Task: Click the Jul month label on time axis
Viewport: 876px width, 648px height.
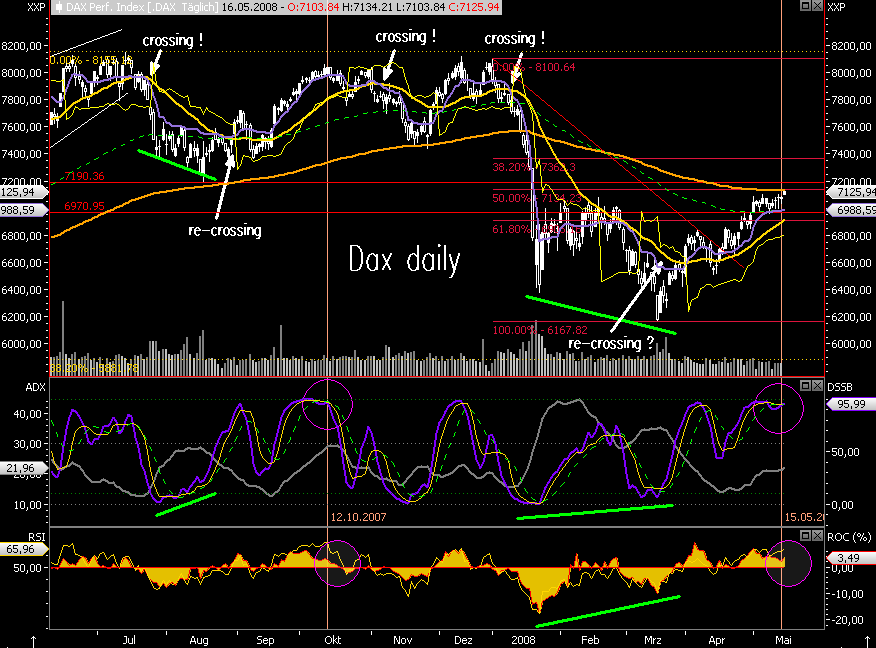Action: (129, 640)
